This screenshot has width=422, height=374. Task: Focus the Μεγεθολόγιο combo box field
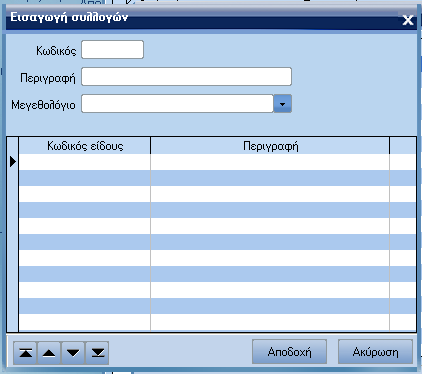tap(177, 104)
